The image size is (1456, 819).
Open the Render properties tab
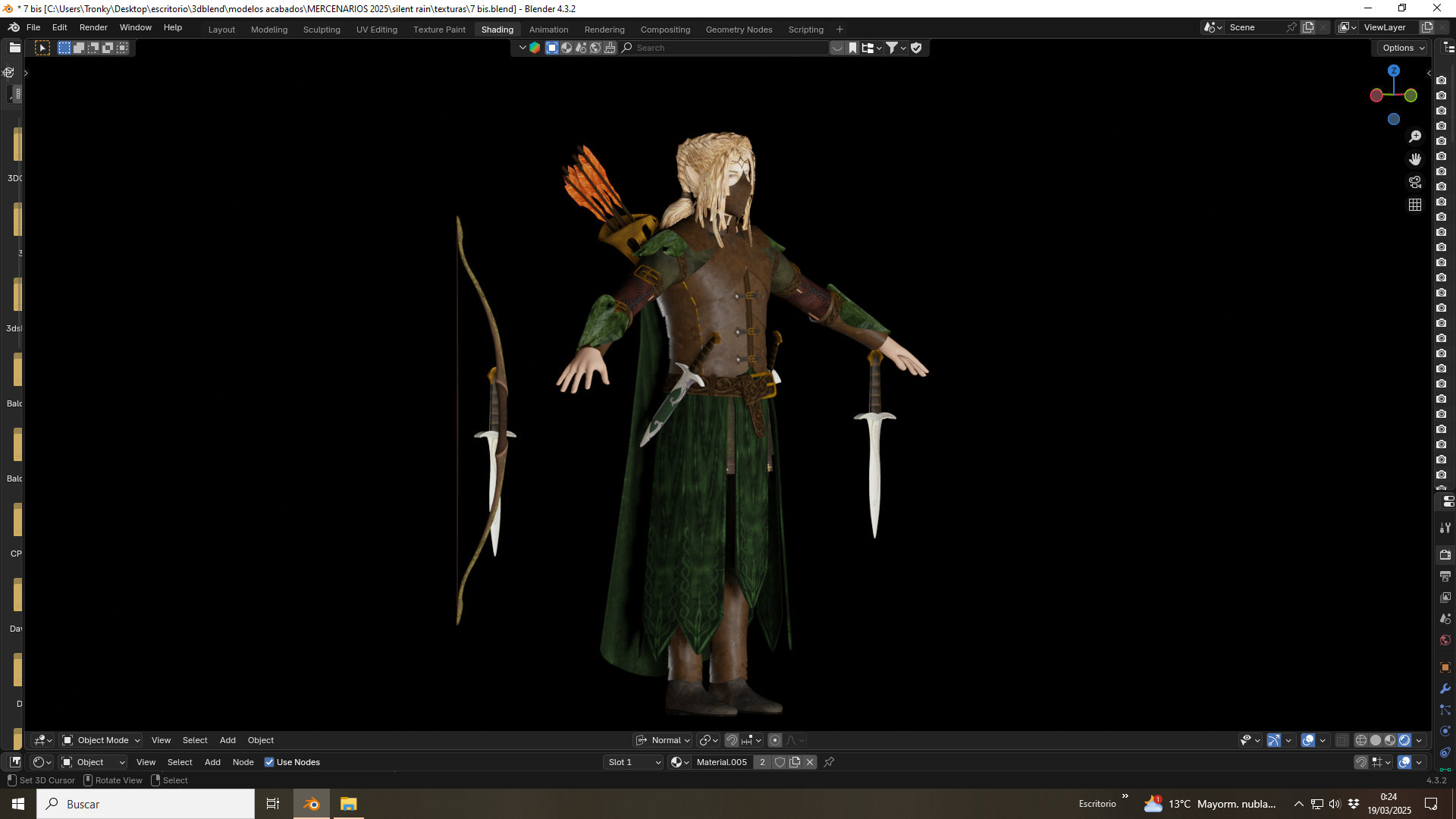pos(1445,555)
